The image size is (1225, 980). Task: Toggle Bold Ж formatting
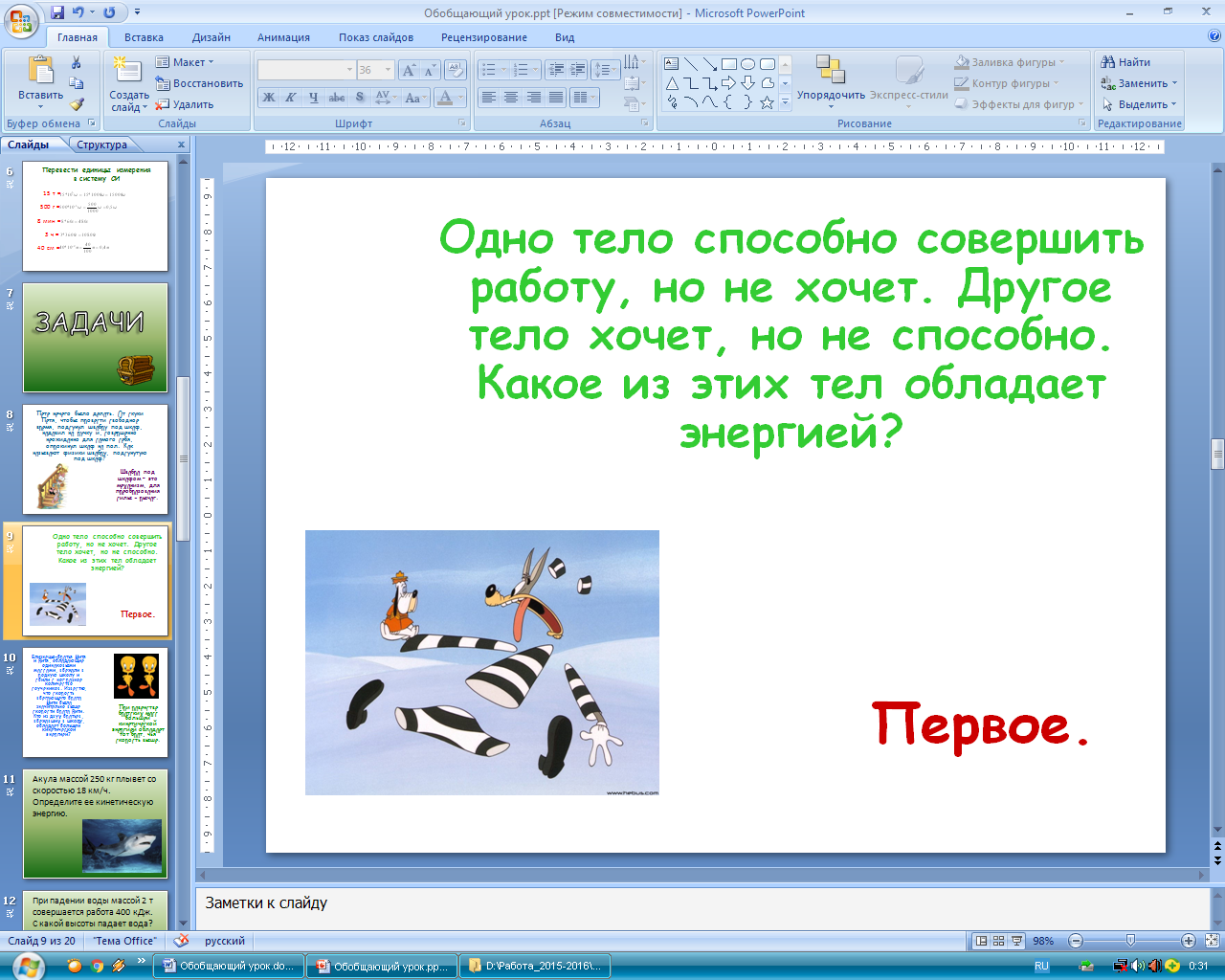(x=269, y=98)
